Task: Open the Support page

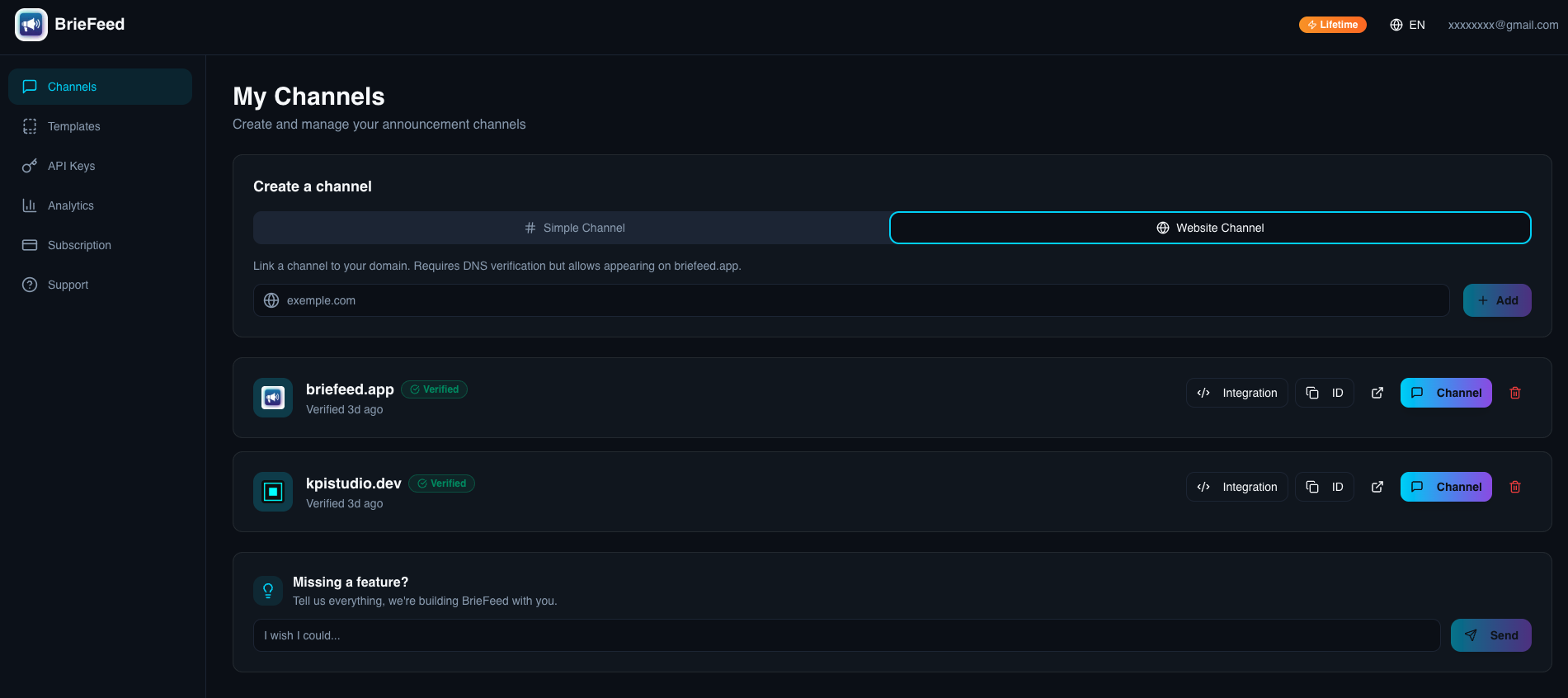Action: 100,285
